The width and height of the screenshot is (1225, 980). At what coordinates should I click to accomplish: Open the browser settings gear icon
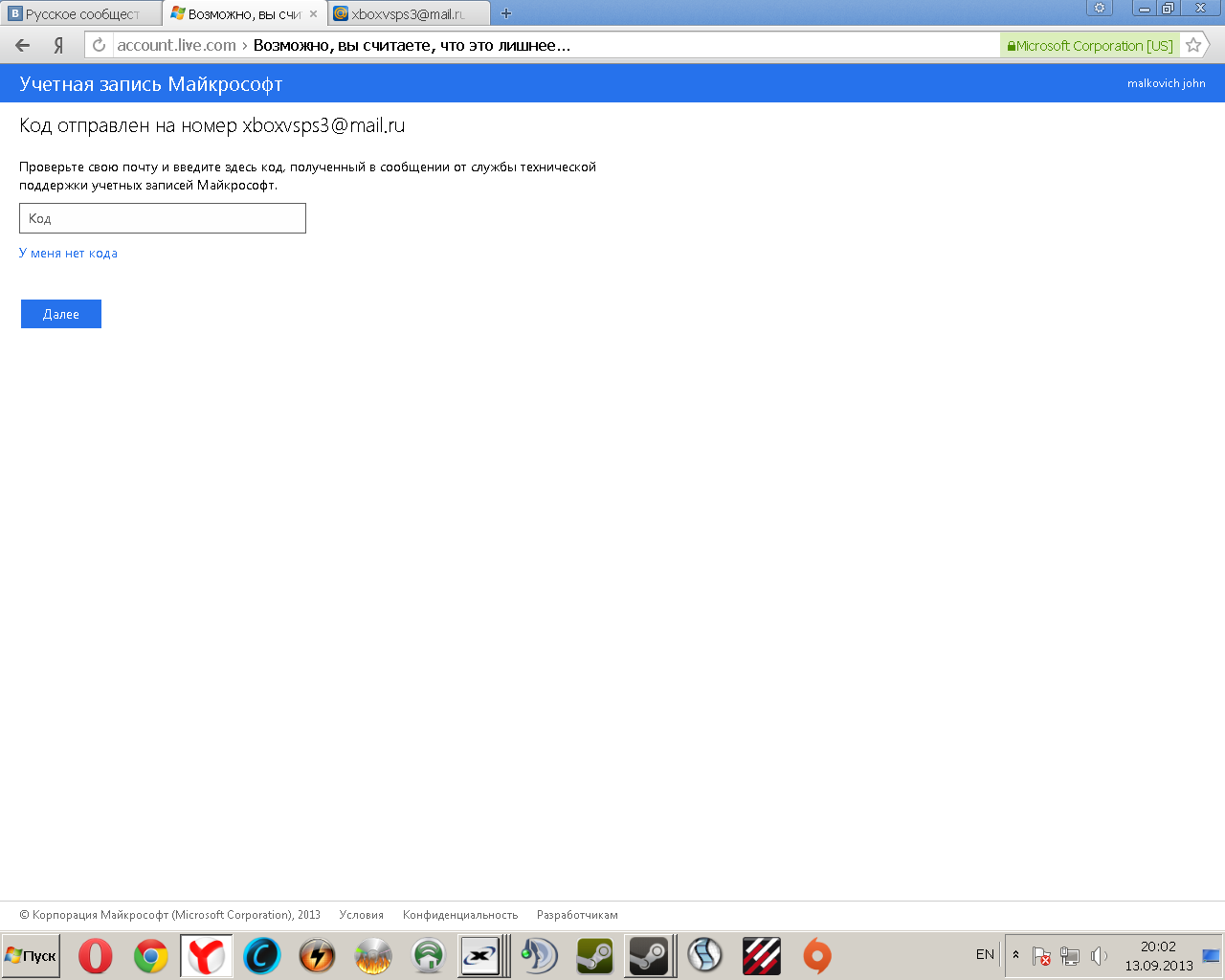pos(1100,8)
